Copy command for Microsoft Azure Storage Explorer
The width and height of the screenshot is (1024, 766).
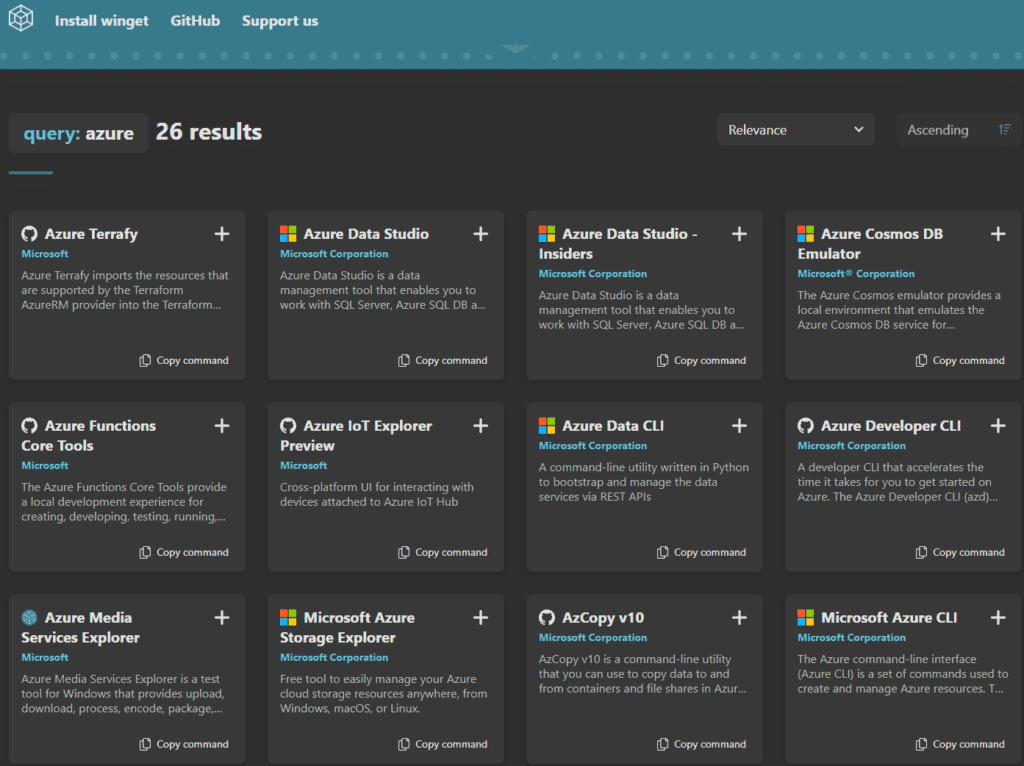[443, 744]
